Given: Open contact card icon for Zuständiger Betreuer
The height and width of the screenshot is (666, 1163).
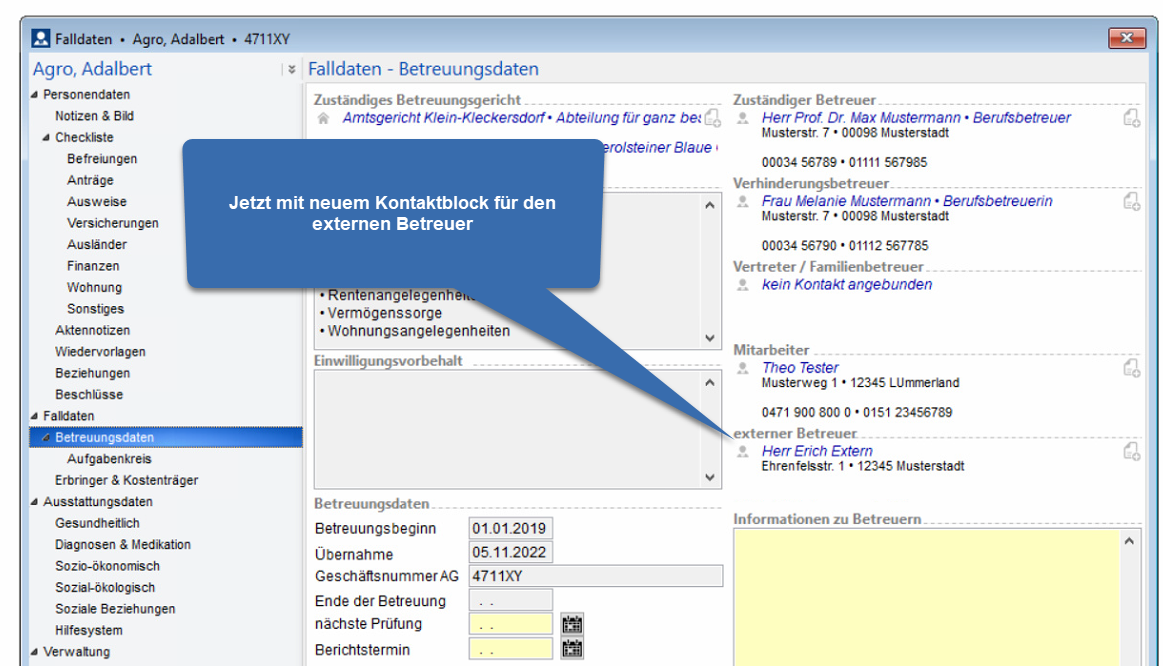Looking at the screenshot, I should click(1131, 118).
